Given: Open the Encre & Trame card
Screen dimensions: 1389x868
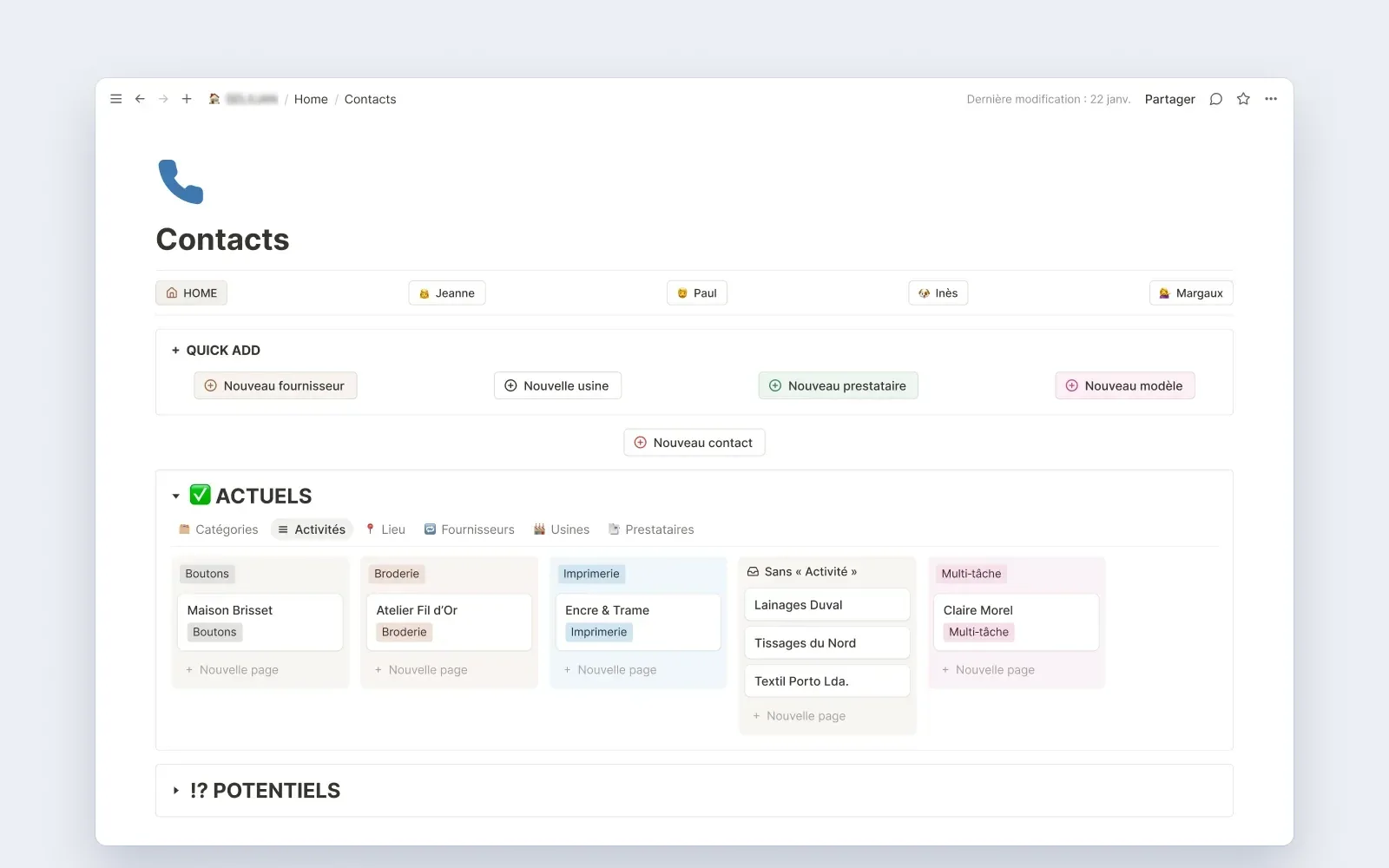Looking at the screenshot, I should tap(638, 621).
